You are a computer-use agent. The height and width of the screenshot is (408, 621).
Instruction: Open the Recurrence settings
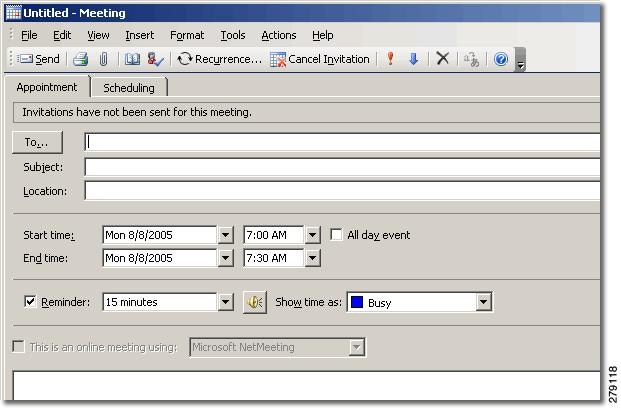219,59
